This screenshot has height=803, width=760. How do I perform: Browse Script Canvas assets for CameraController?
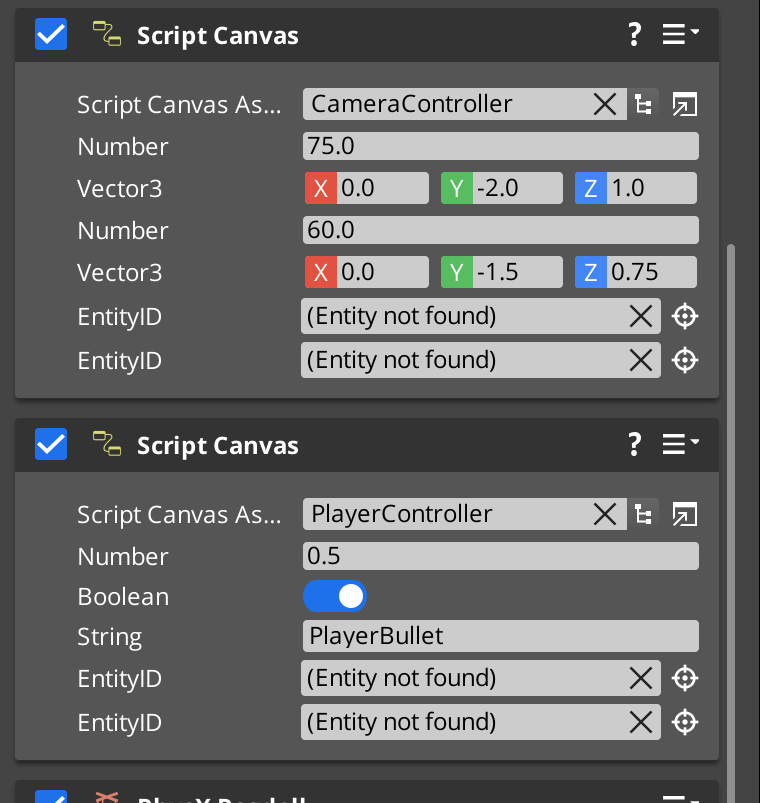[644, 104]
